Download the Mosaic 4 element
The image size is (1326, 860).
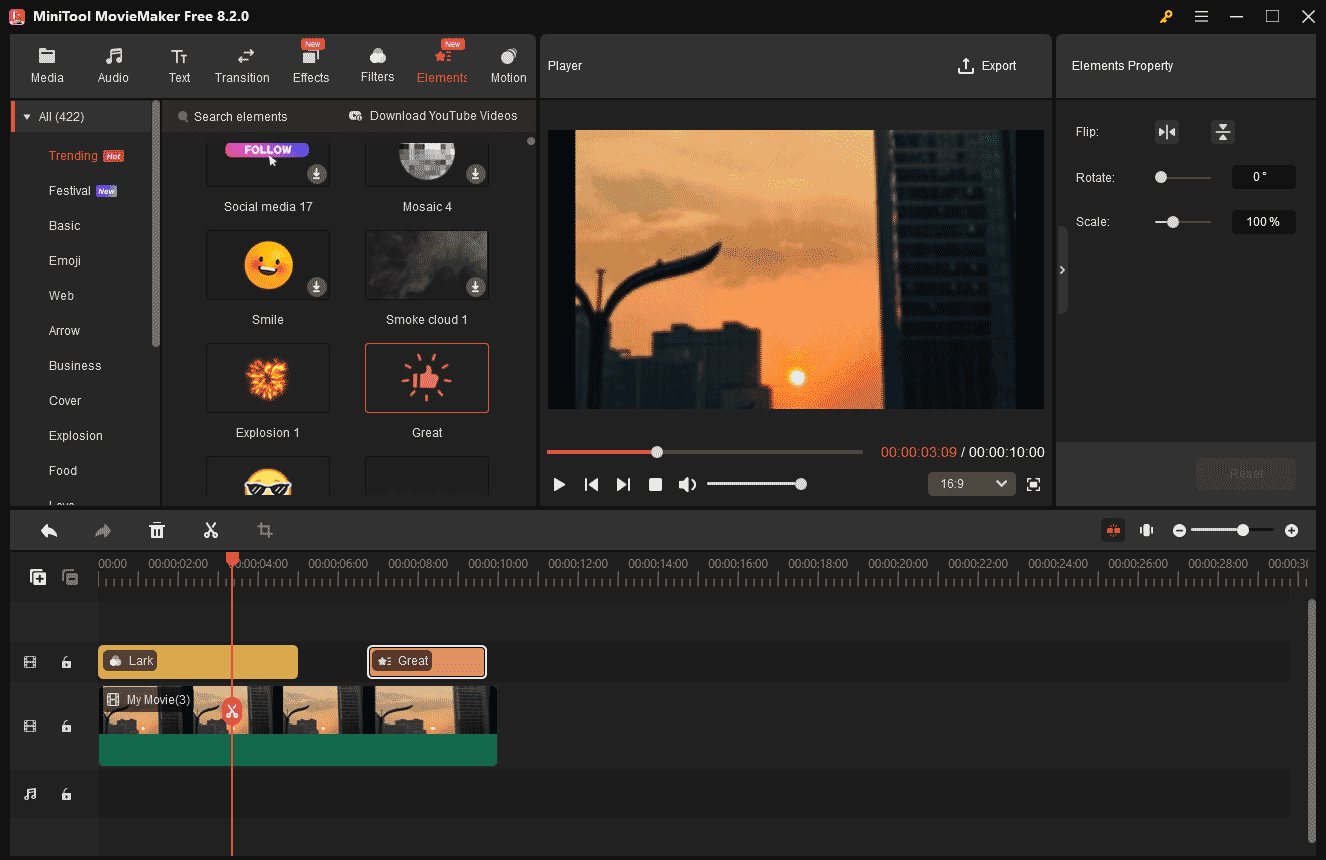pyautogui.click(x=476, y=174)
